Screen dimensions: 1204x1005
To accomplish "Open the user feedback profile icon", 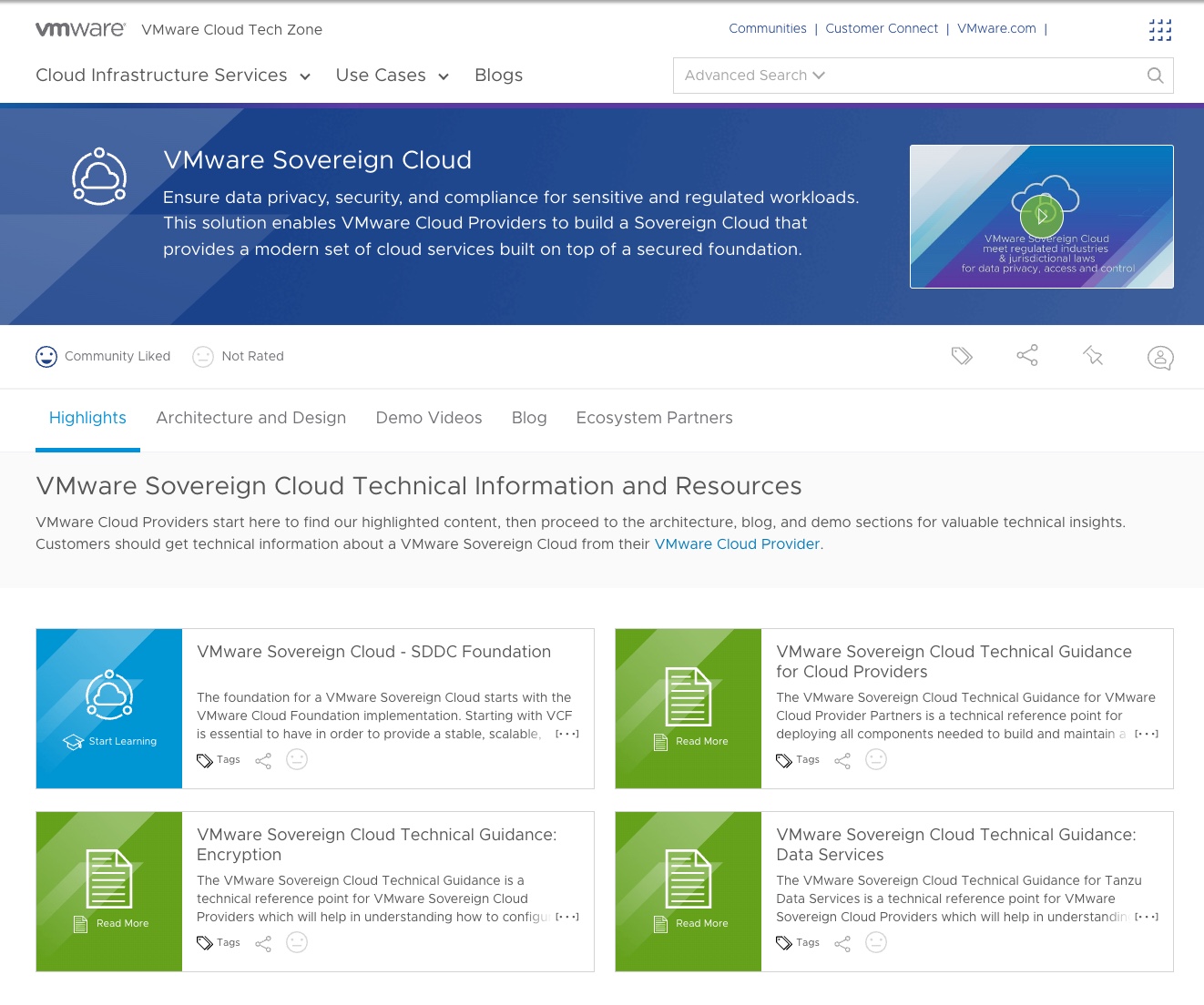I will pos(1160,358).
